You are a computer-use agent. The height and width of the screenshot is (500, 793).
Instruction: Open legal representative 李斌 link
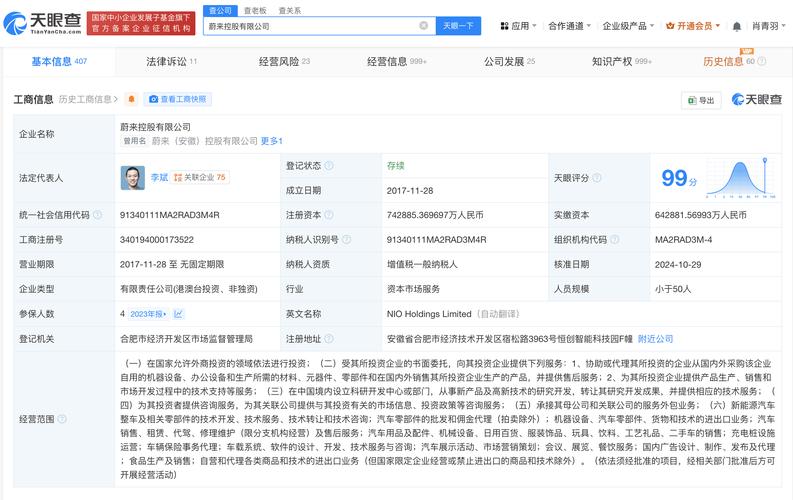coord(159,177)
